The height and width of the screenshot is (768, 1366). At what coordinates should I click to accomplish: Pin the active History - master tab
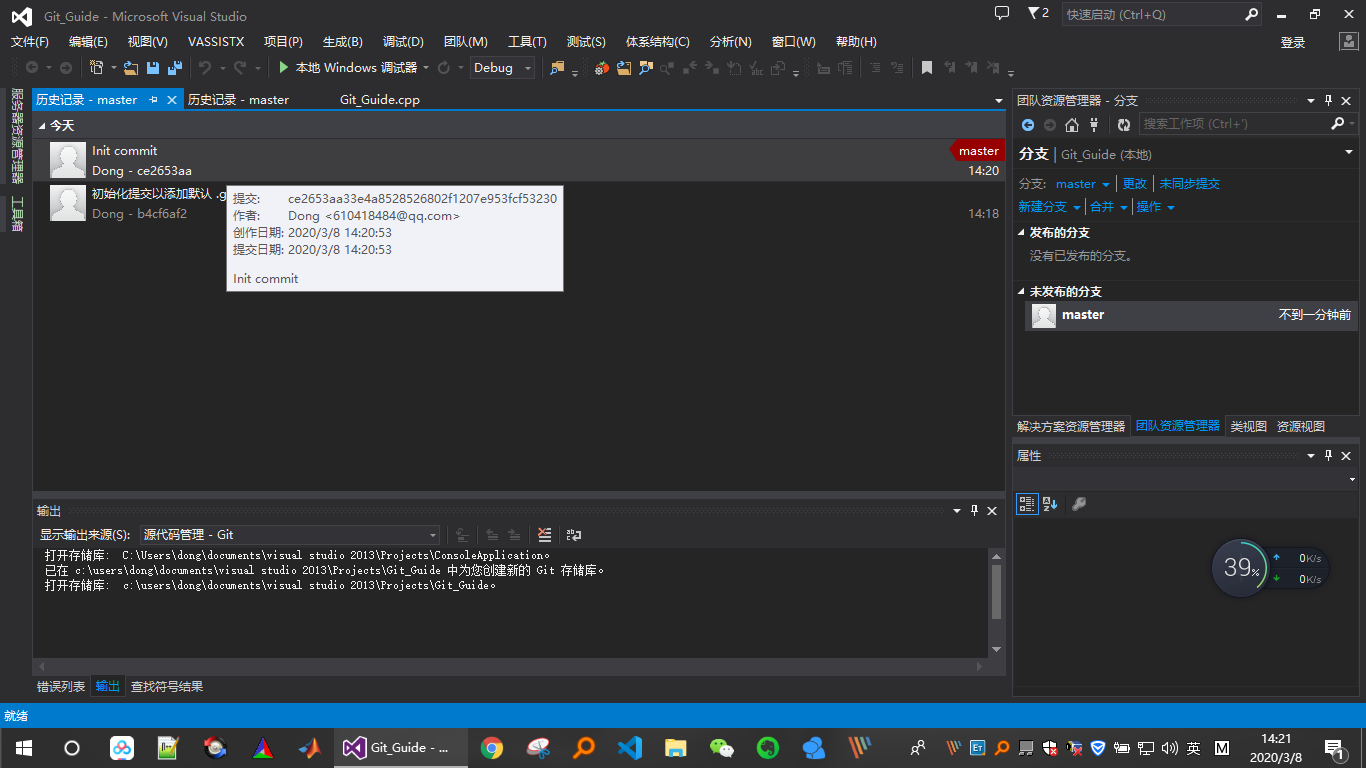154,100
